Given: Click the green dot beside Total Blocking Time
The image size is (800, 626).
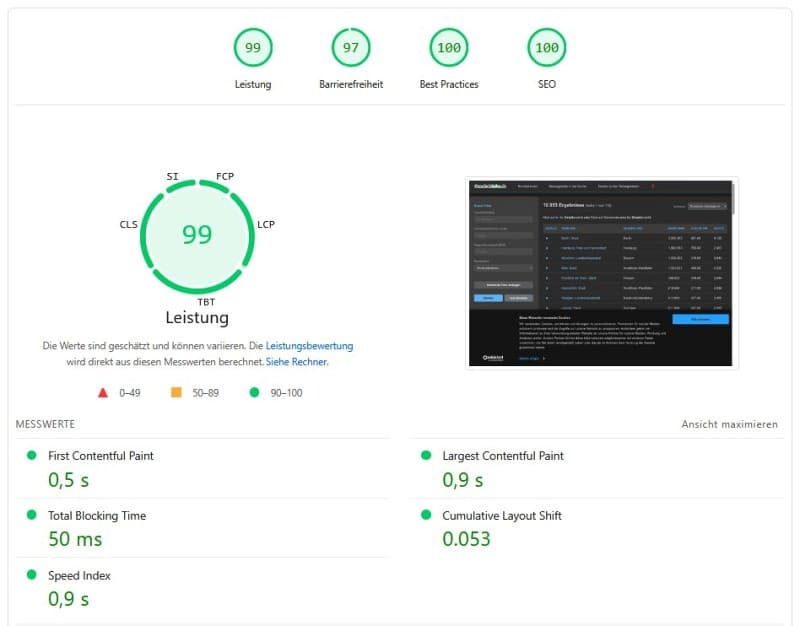Looking at the screenshot, I should (30, 517).
